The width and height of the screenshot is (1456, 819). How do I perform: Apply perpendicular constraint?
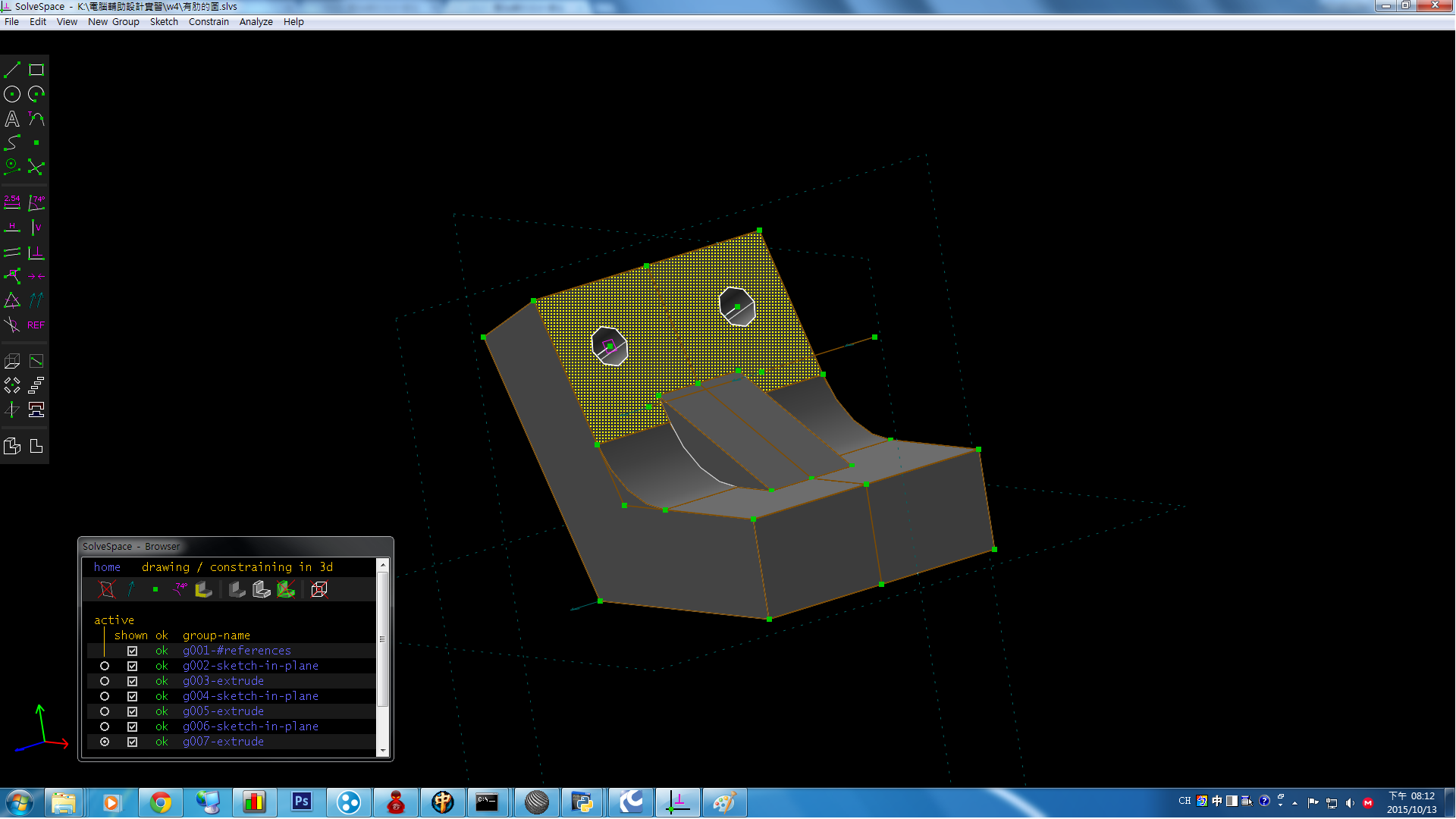36,252
